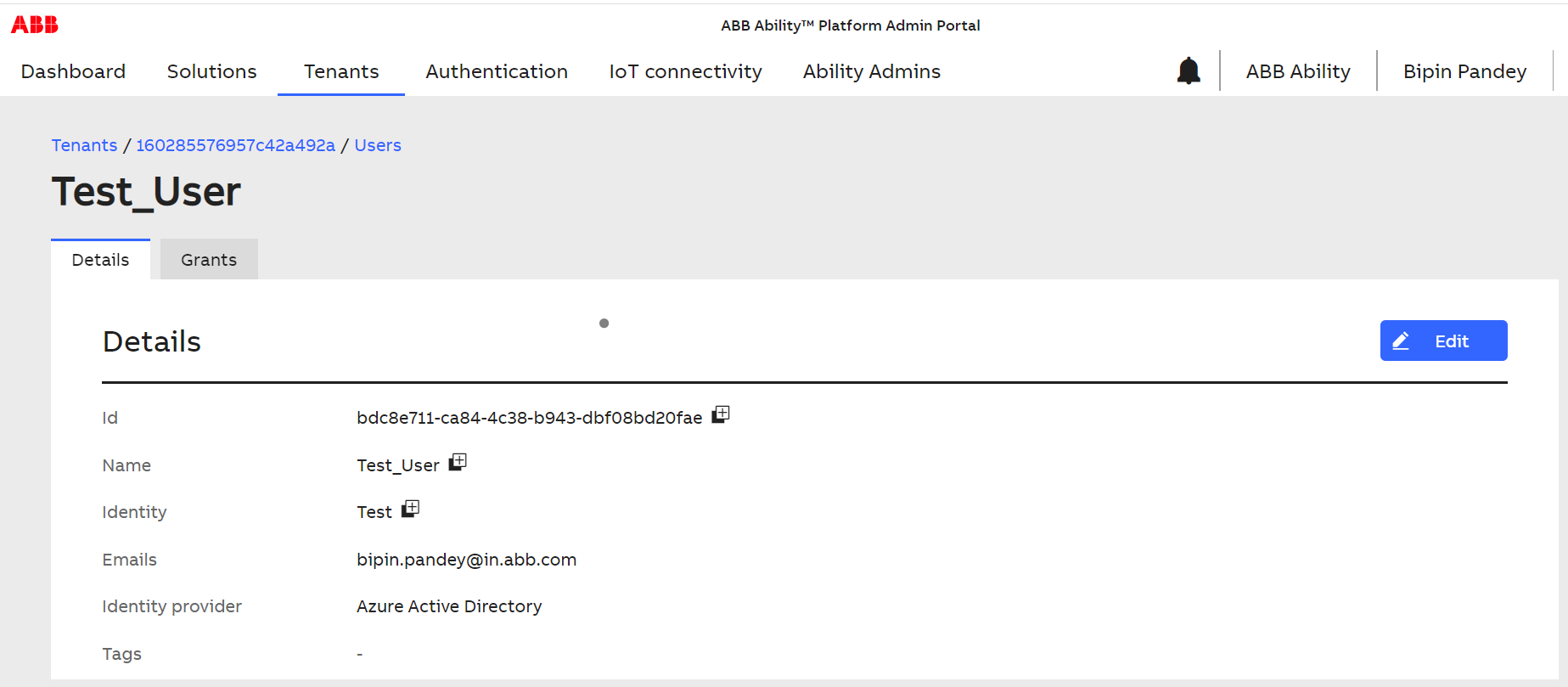Click the email bipin.pandey@in.abb.com

pos(466,560)
